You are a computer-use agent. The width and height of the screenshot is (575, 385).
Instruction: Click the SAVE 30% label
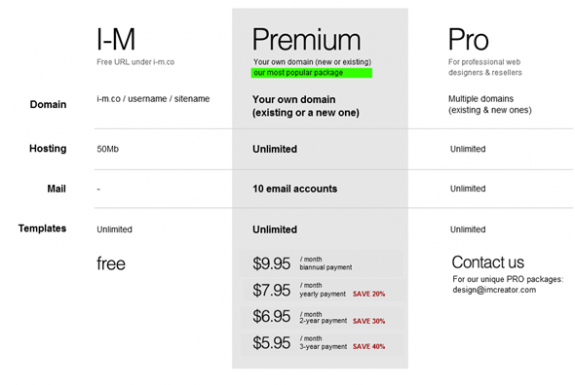369,321
